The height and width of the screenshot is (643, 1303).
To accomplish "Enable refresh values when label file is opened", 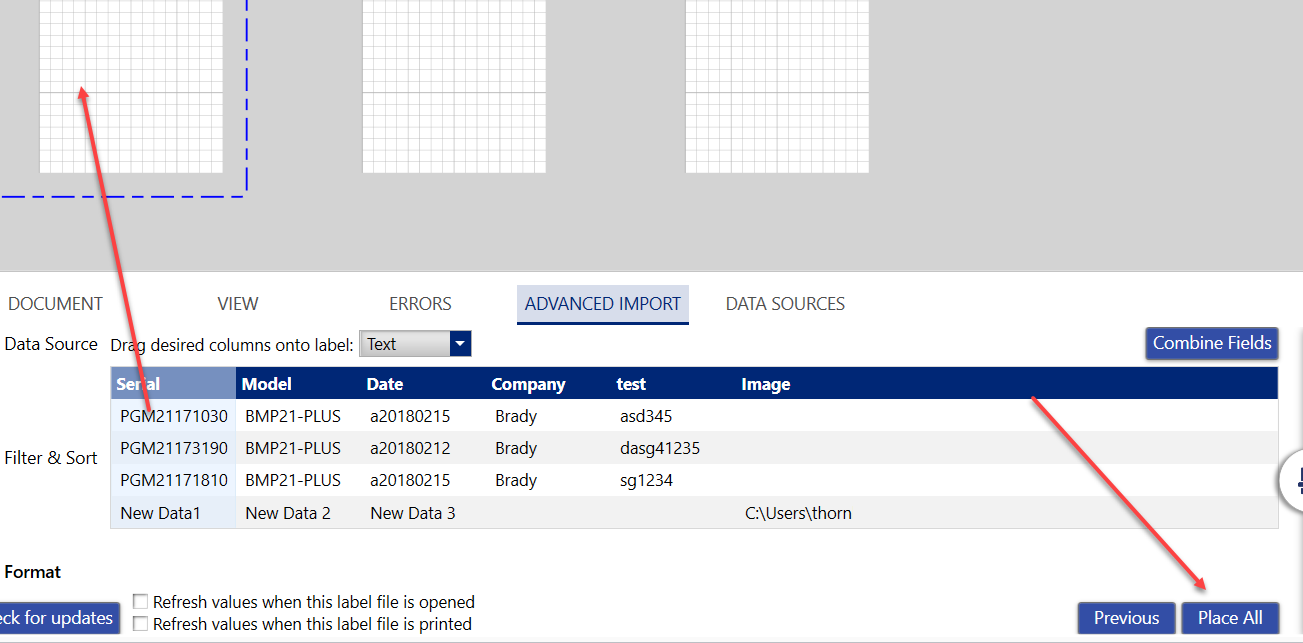I will pyautogui.click(x=141, y=602).
